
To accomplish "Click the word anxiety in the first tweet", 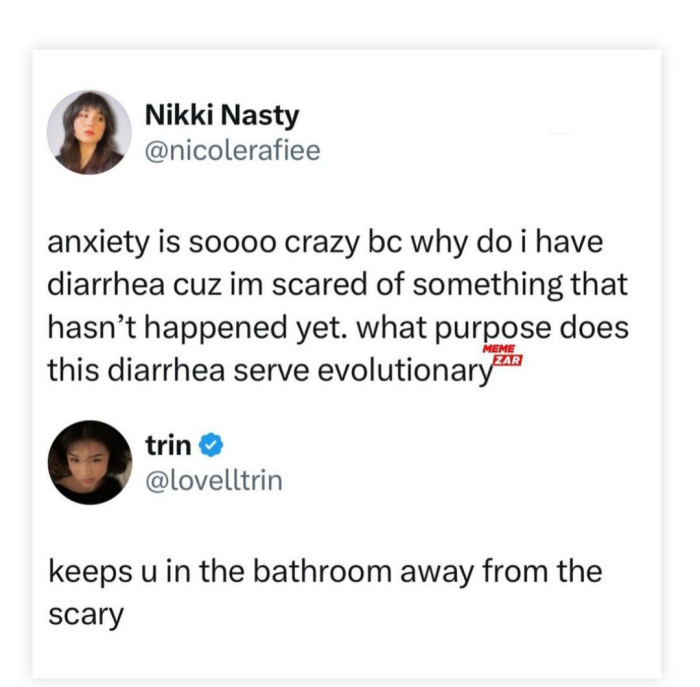I will tap(99, 243).
